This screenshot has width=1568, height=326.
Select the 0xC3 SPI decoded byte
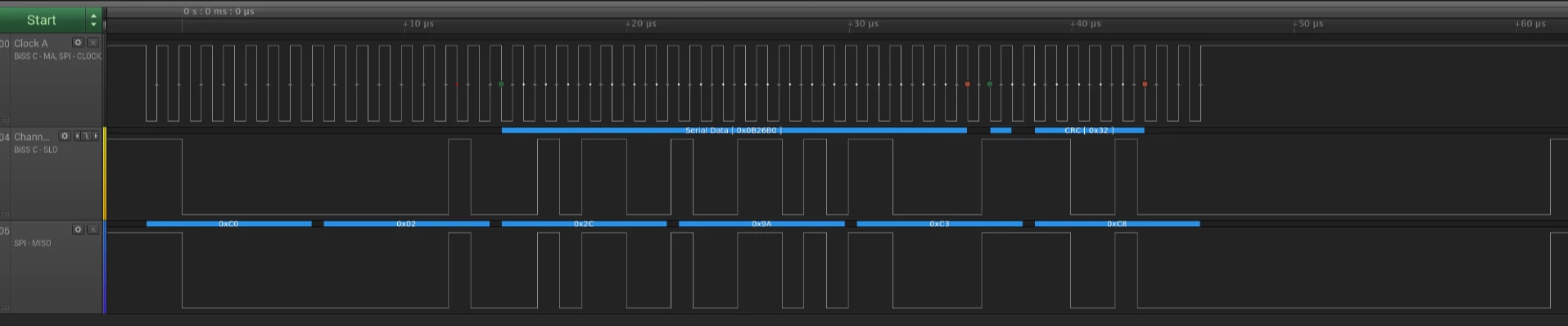[939, 224]
